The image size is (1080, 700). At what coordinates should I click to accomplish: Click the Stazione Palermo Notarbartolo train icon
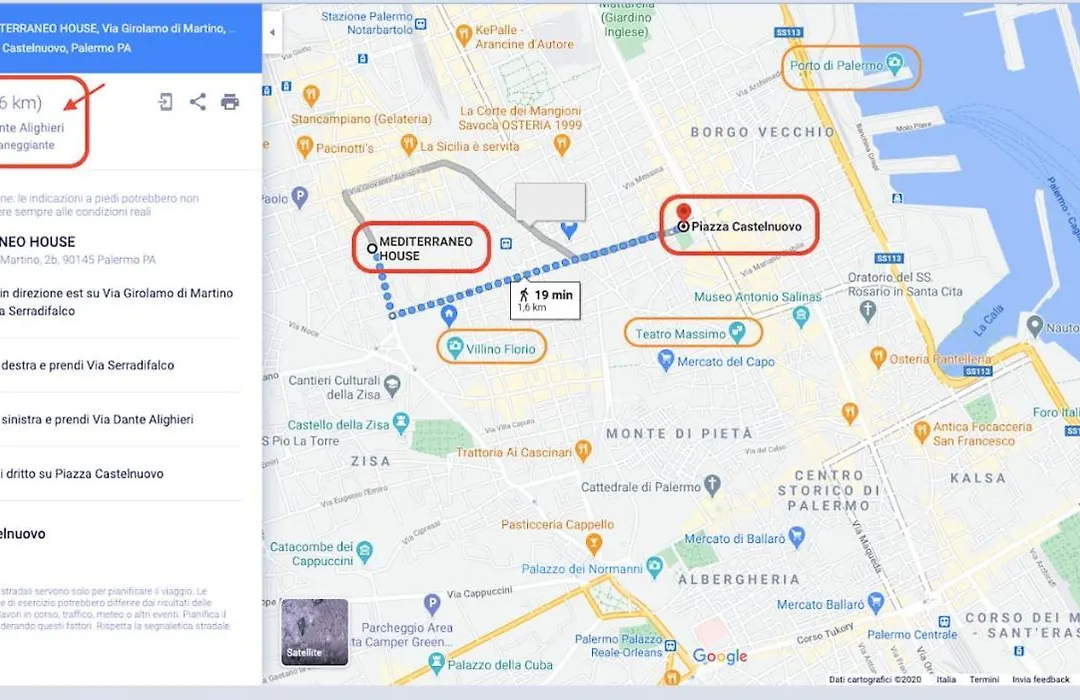[x=421, y=24]
